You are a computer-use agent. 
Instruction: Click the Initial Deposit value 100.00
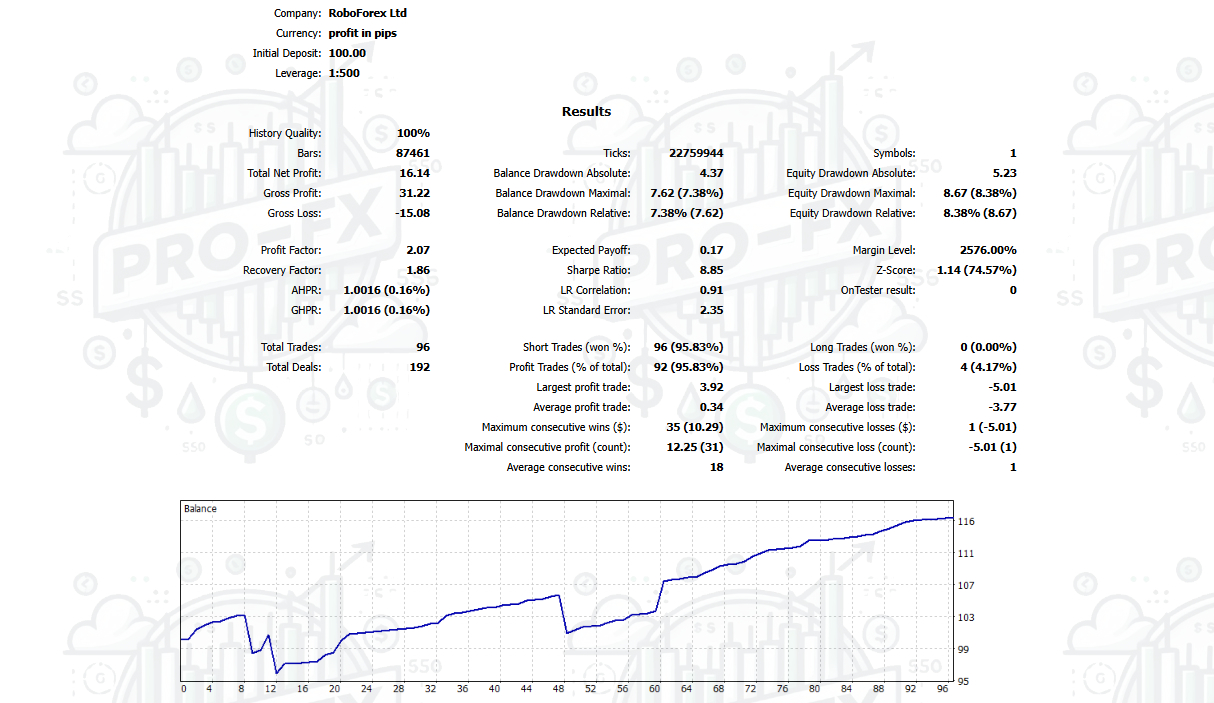(347, 53)
